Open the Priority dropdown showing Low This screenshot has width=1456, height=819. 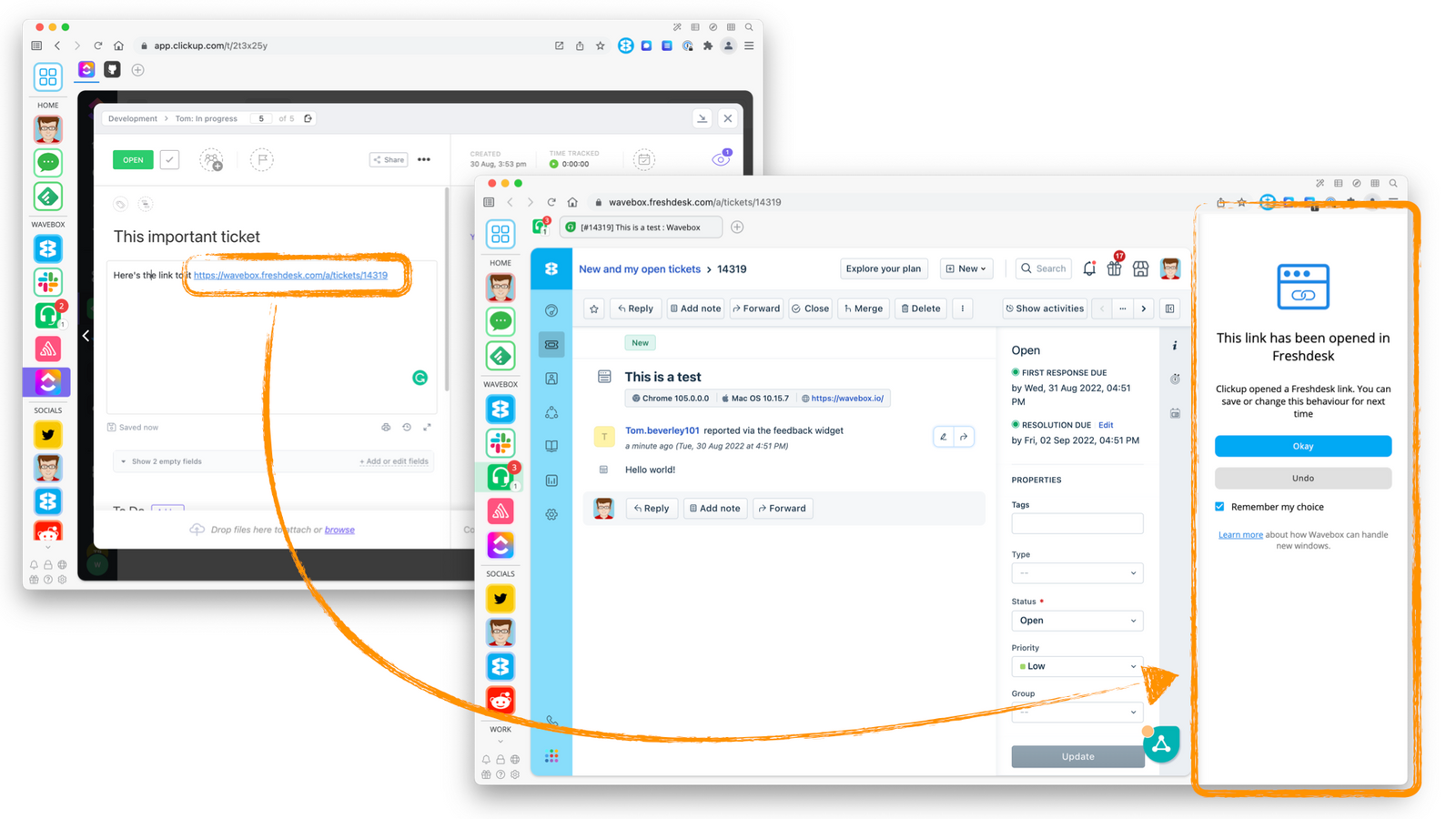tap(1077, 666)
